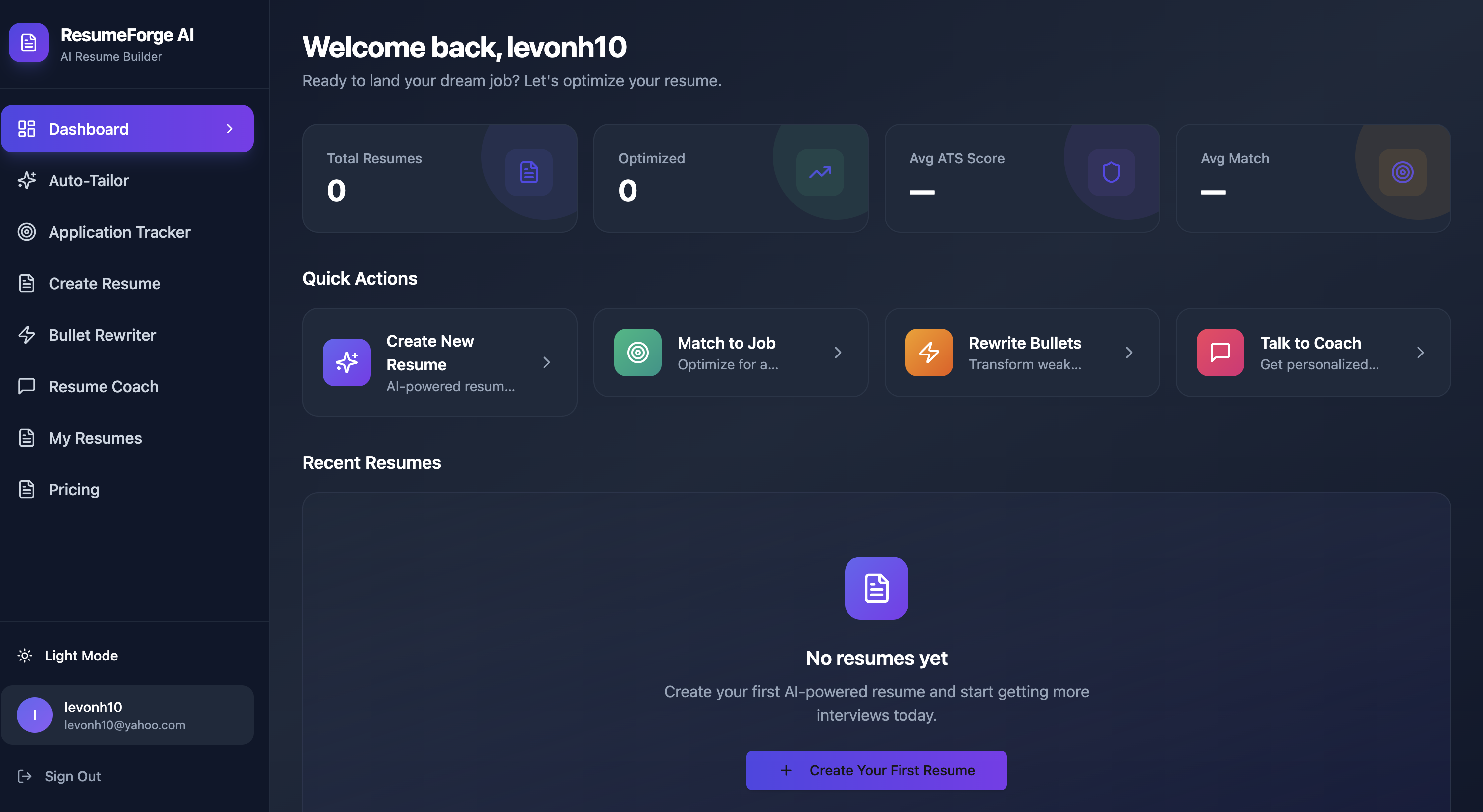Select Dashboard in the sidebar
Screen dimensions: 1483x812
pyautogui.click(x=88, y=128)
